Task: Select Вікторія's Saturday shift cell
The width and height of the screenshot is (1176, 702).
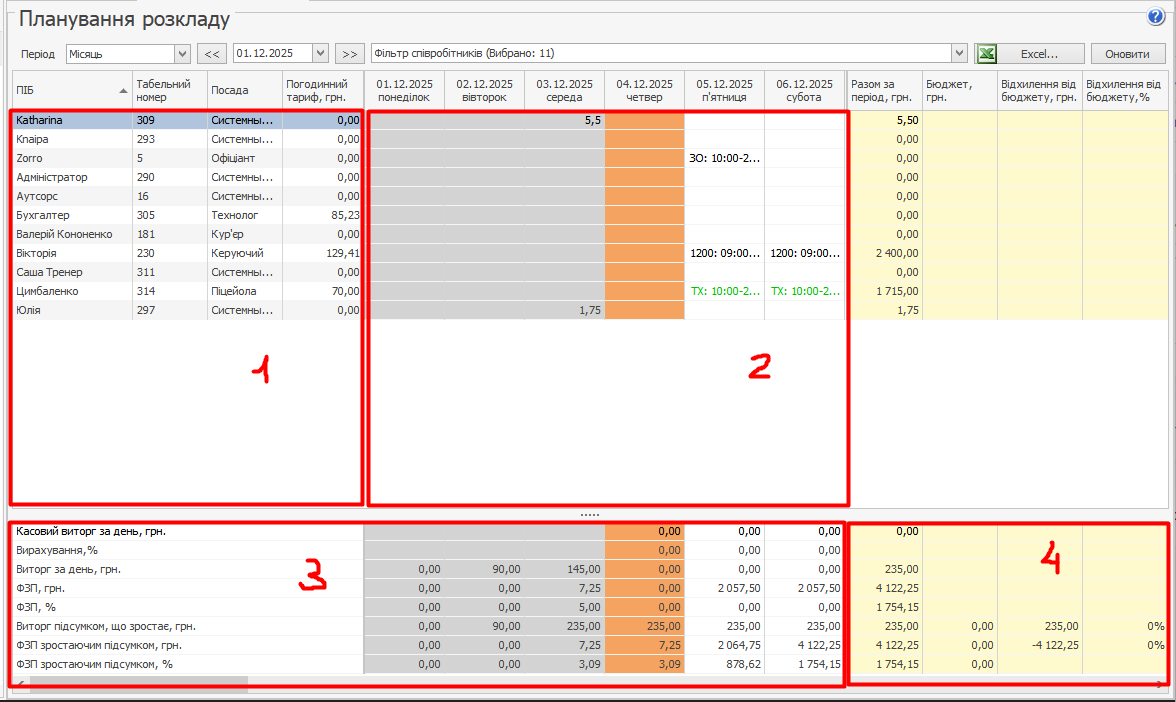Action: point(805,253)
